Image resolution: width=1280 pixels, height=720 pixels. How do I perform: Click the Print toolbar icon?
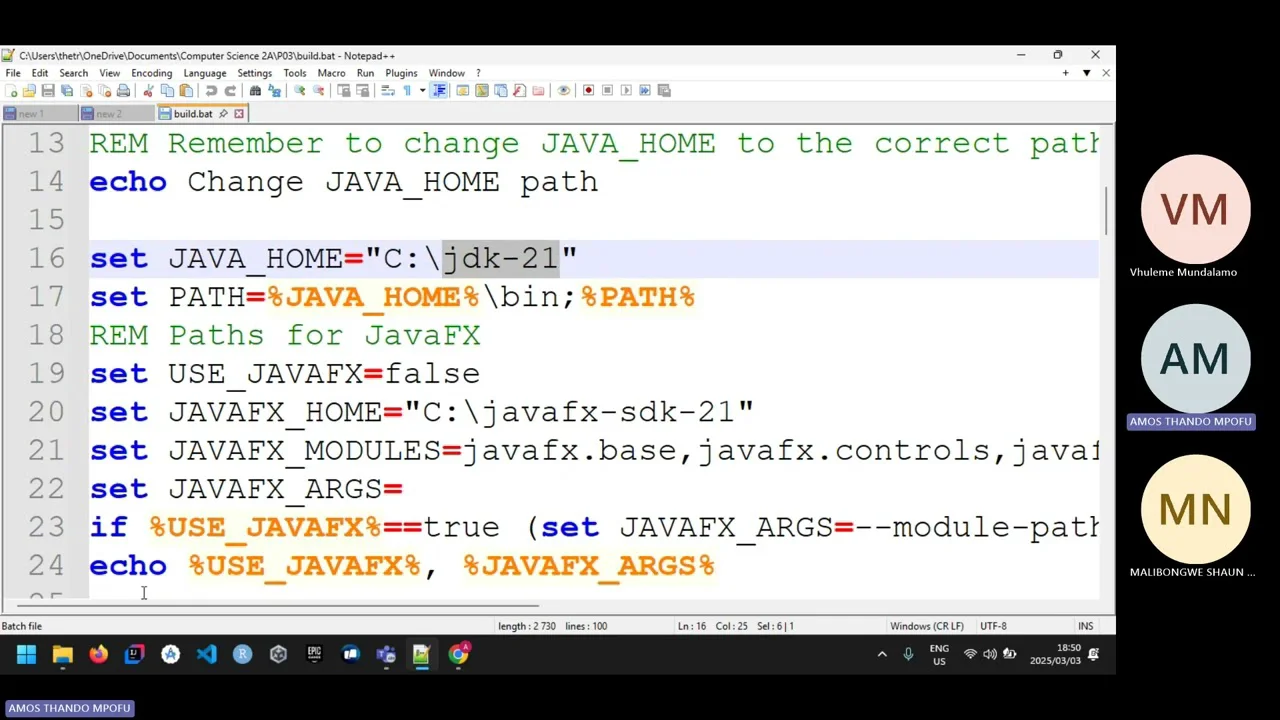click(123, 90)
